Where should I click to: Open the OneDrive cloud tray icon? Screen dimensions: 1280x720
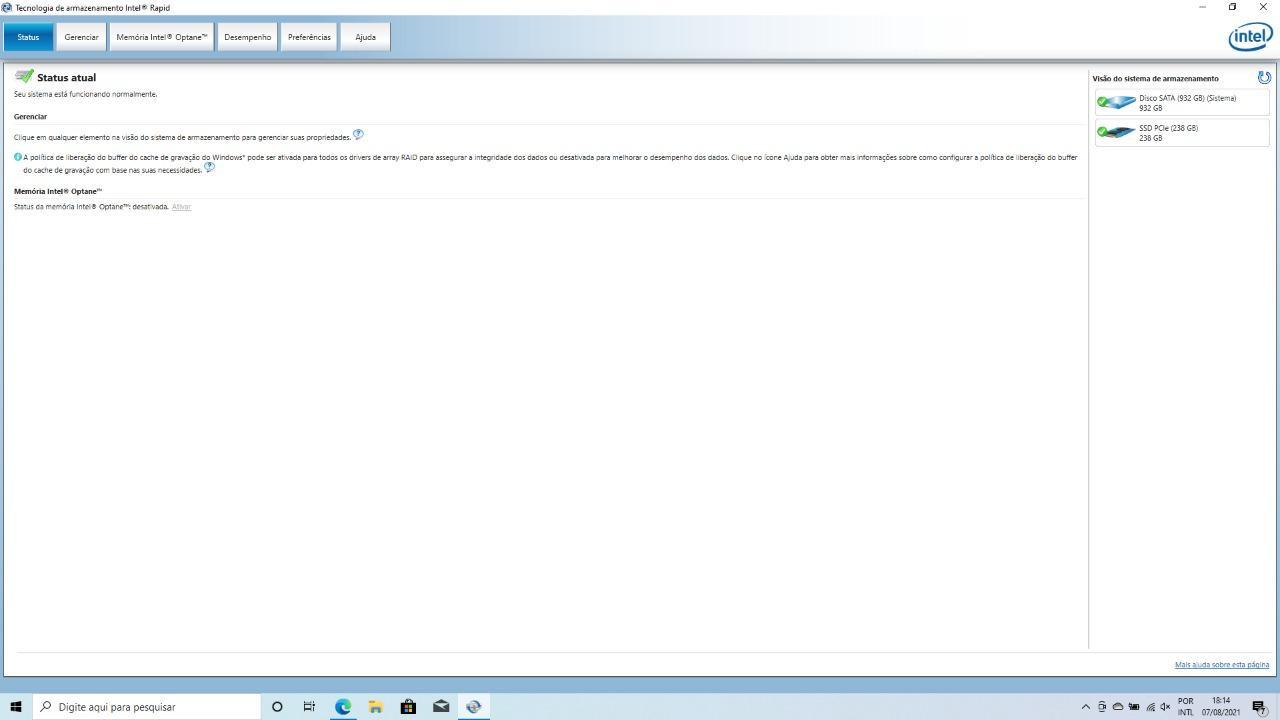[x=1118, y=707]
